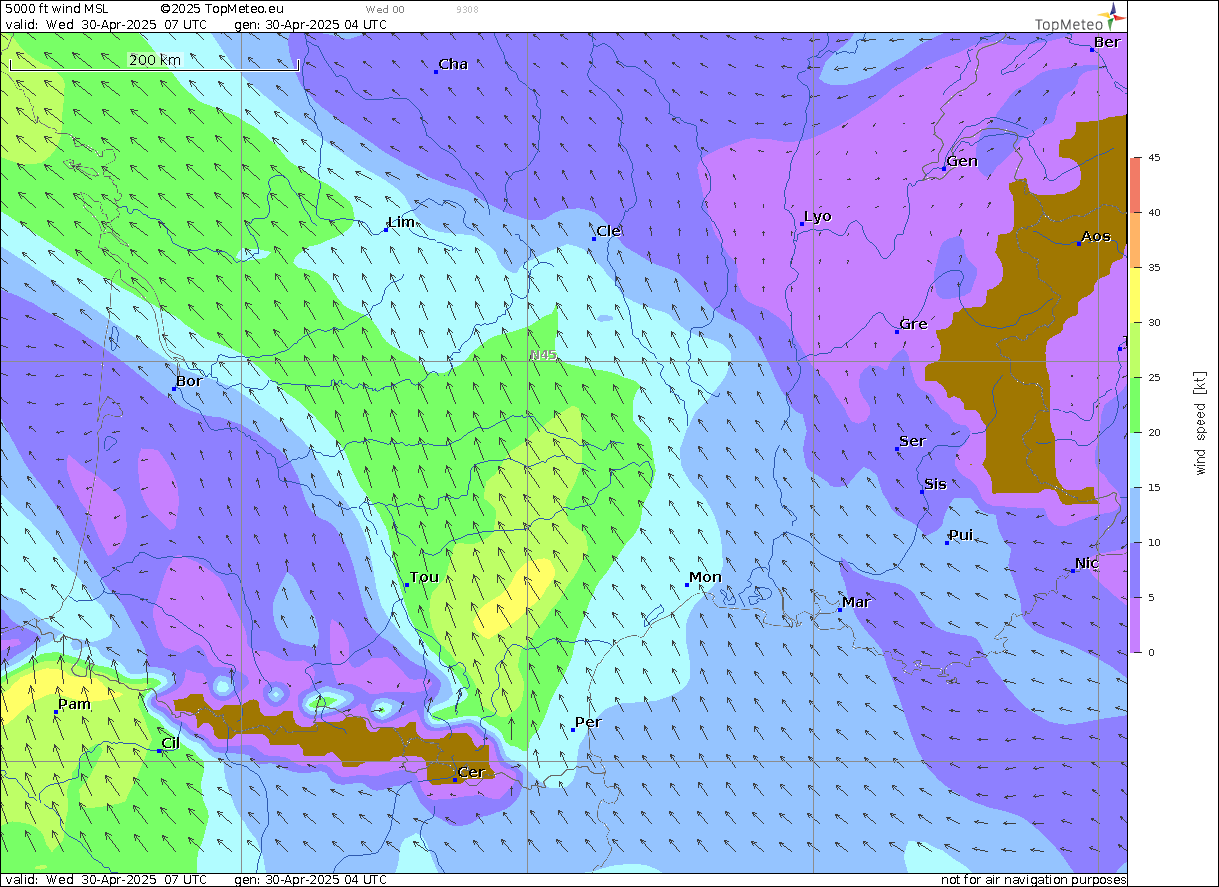Select the Ber city marker

tap(1092, 49)
